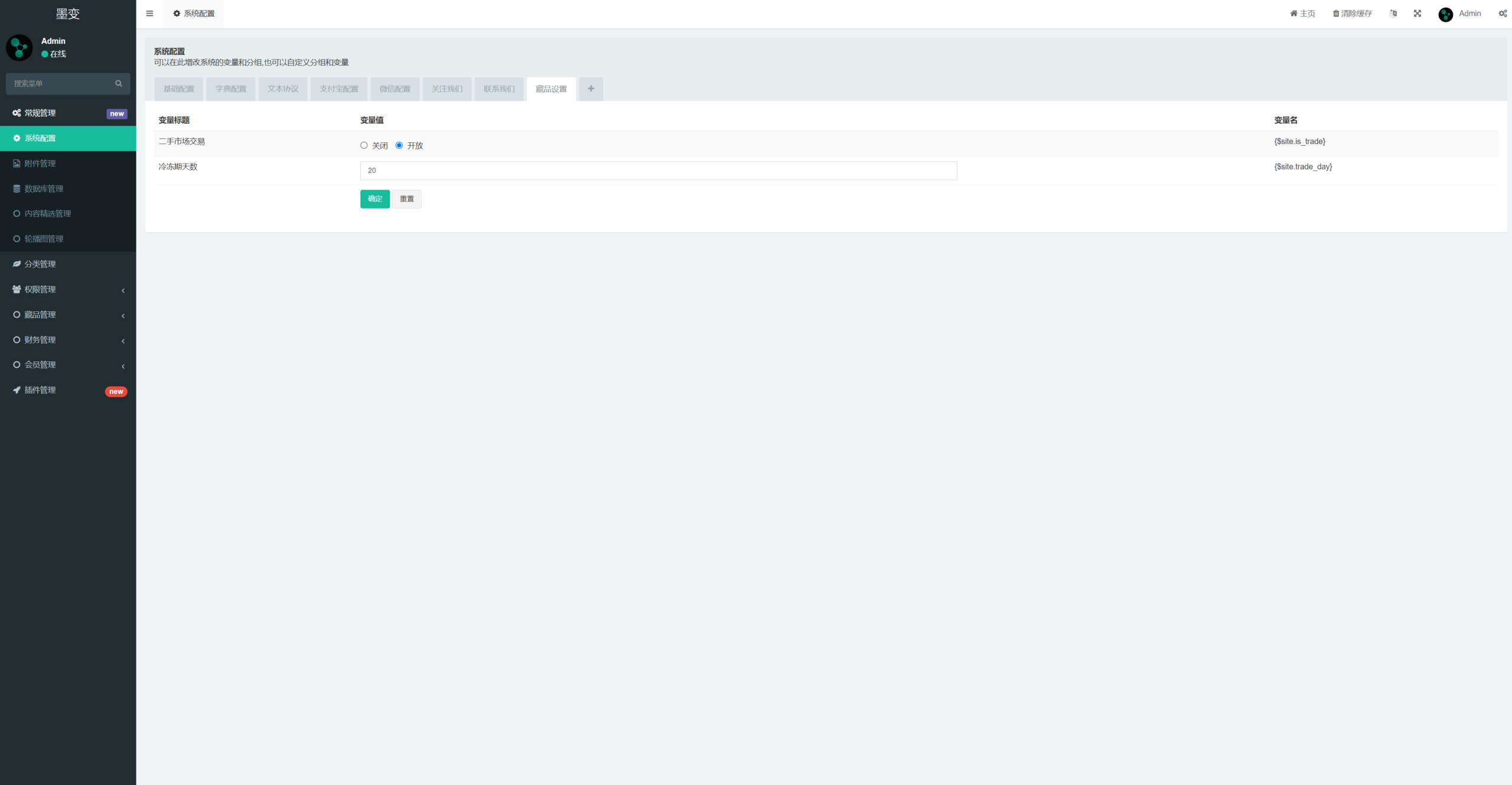
Task: Open 轮播图管理 in the sidebar
Action: coord(68,239)
